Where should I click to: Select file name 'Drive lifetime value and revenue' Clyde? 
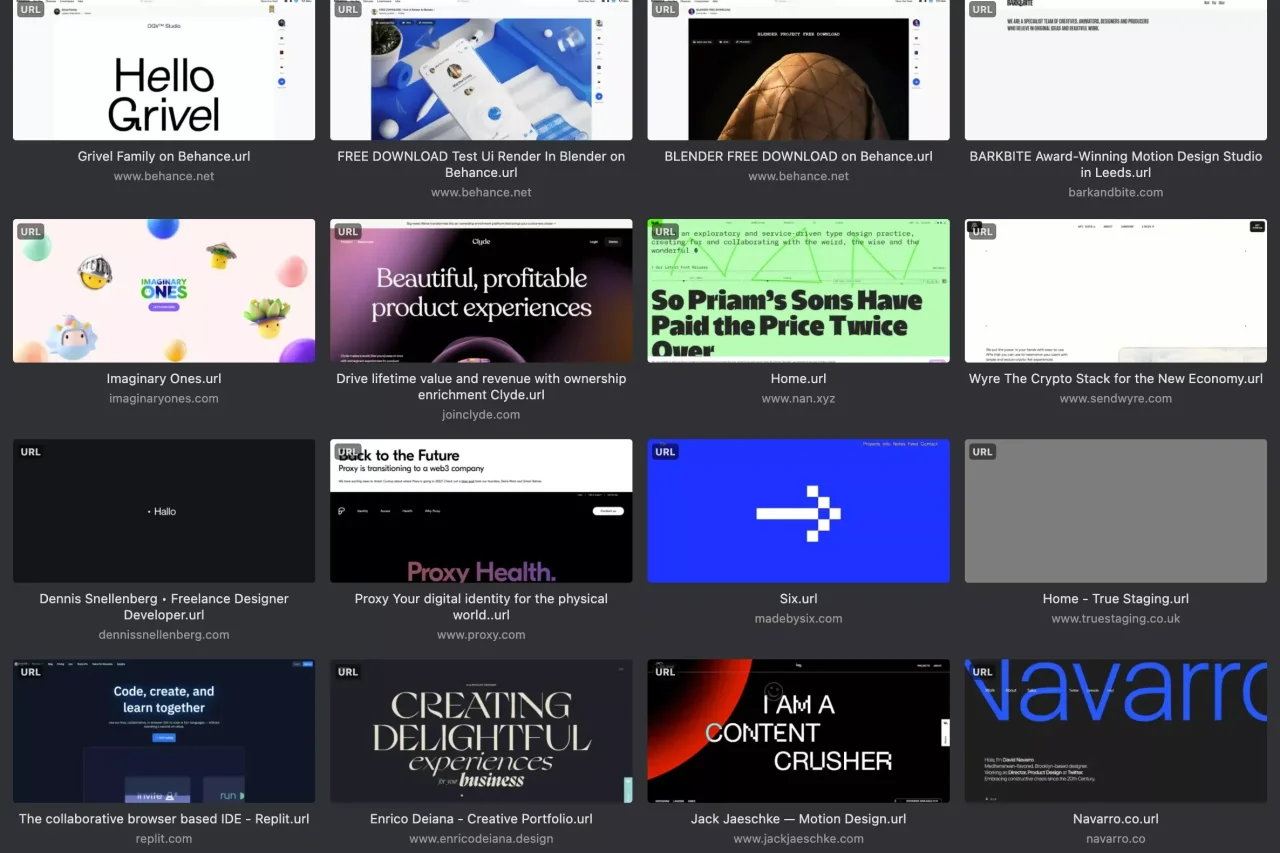pos(481,387)
